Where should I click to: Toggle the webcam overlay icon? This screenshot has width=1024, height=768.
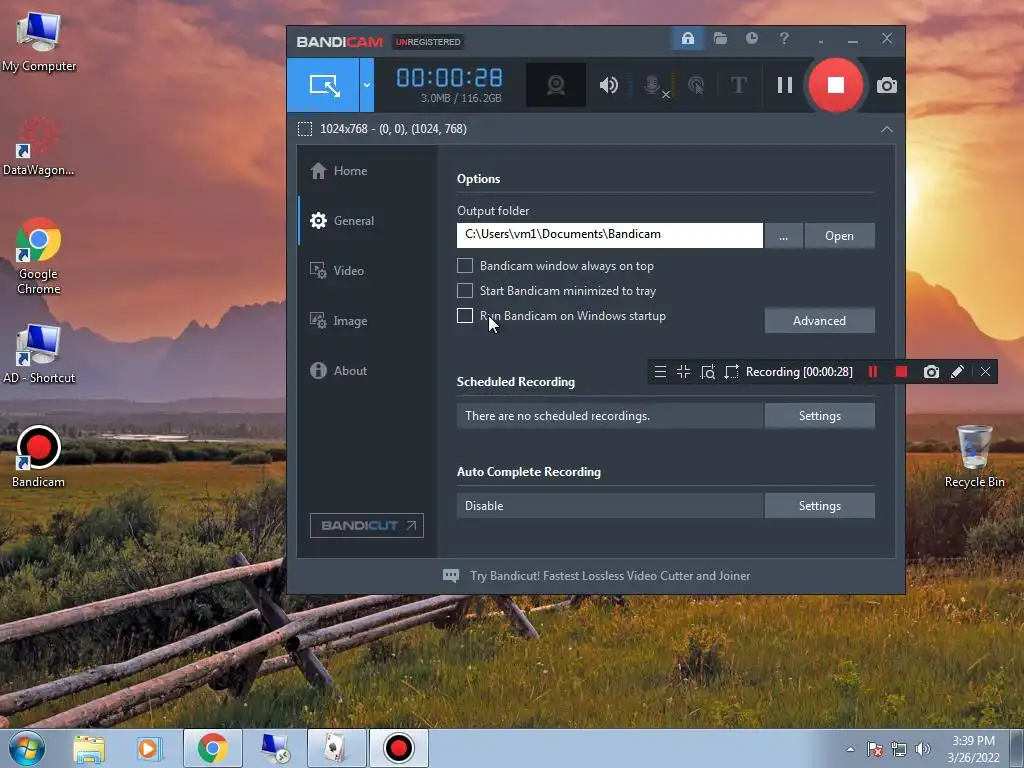(556, 85)
